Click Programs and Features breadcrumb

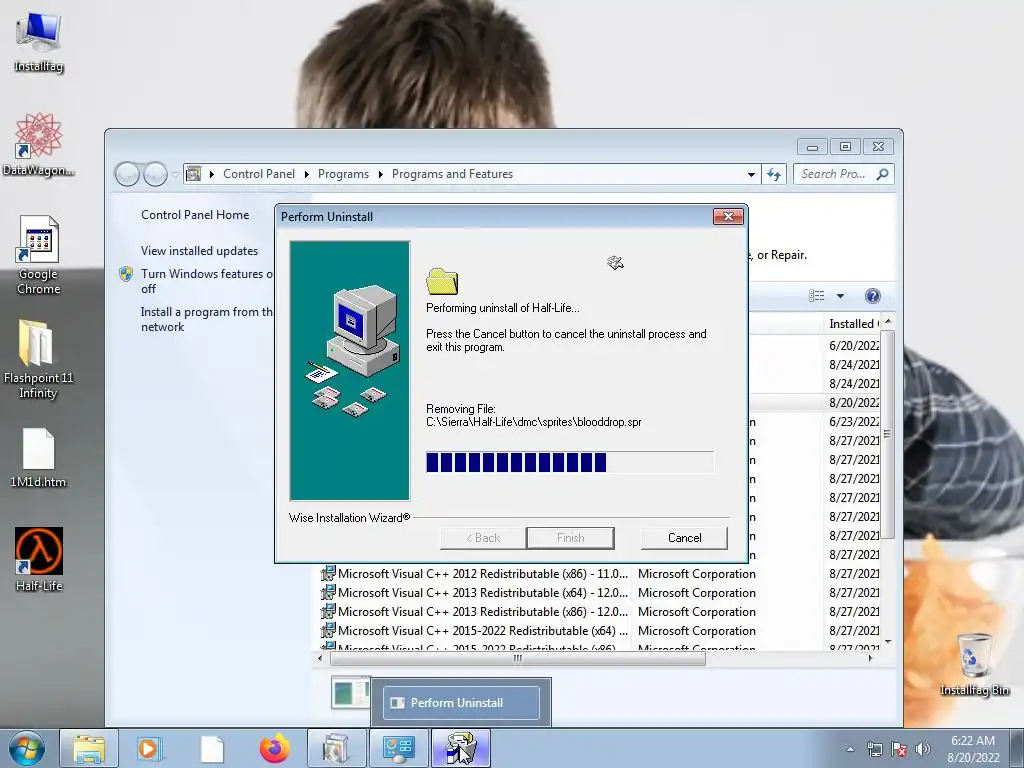click(452, 174)
